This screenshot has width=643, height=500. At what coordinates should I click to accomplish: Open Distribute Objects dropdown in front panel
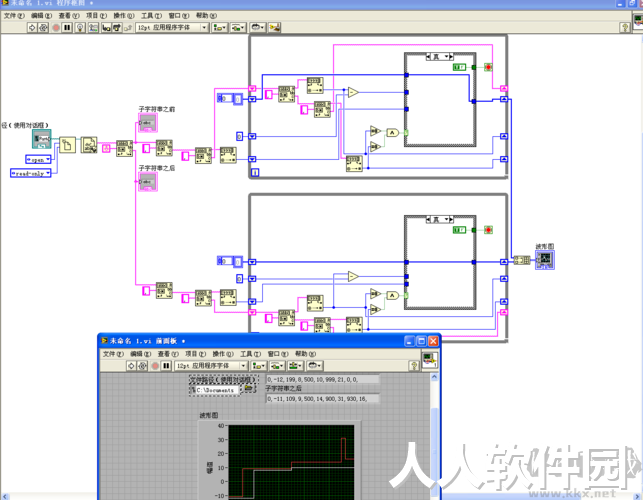tap(277, 365)
